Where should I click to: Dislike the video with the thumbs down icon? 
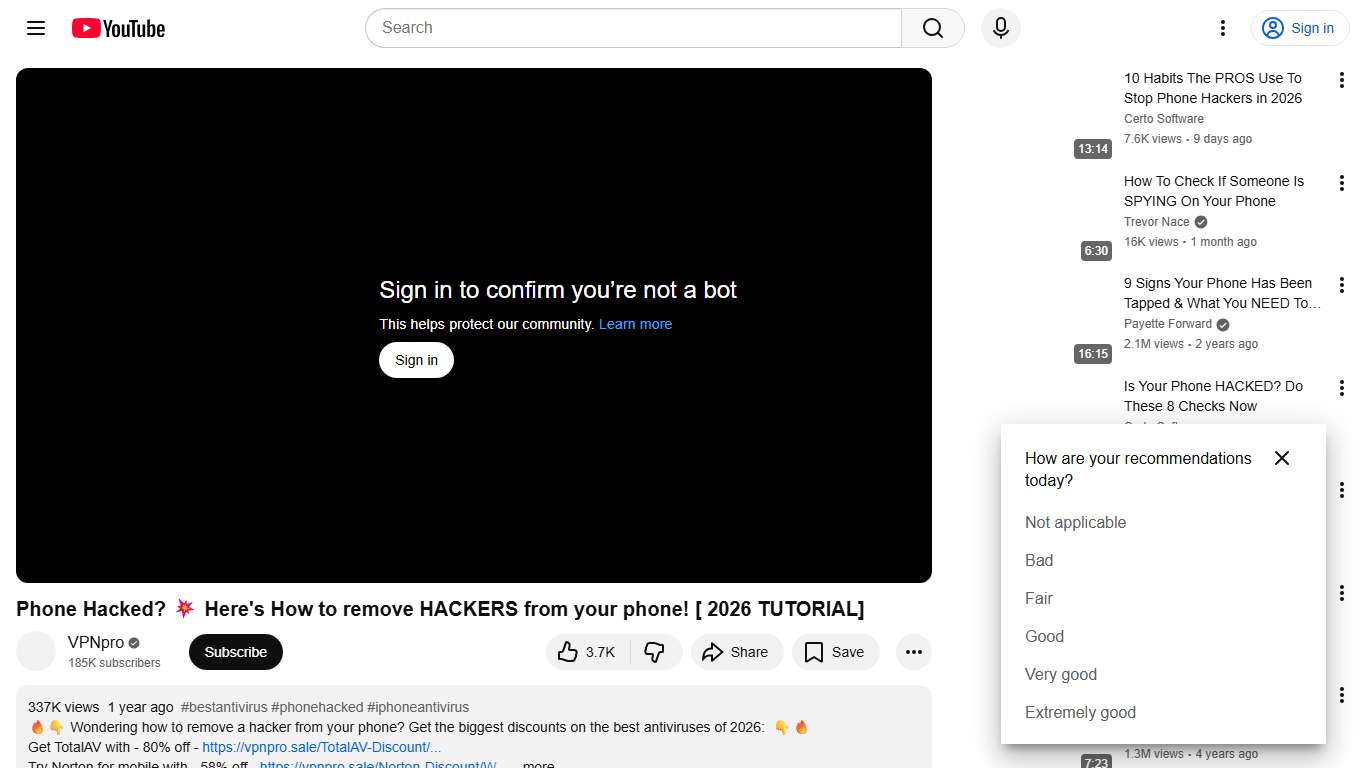(x=656, y=651)
